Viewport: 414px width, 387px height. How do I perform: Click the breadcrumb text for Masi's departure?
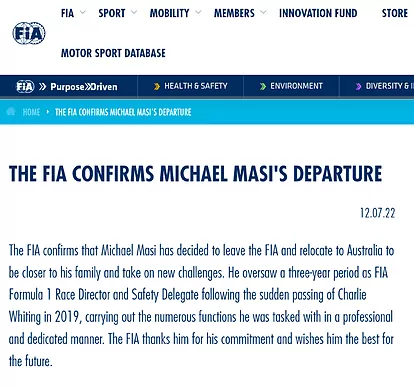(x=123, y=112)
